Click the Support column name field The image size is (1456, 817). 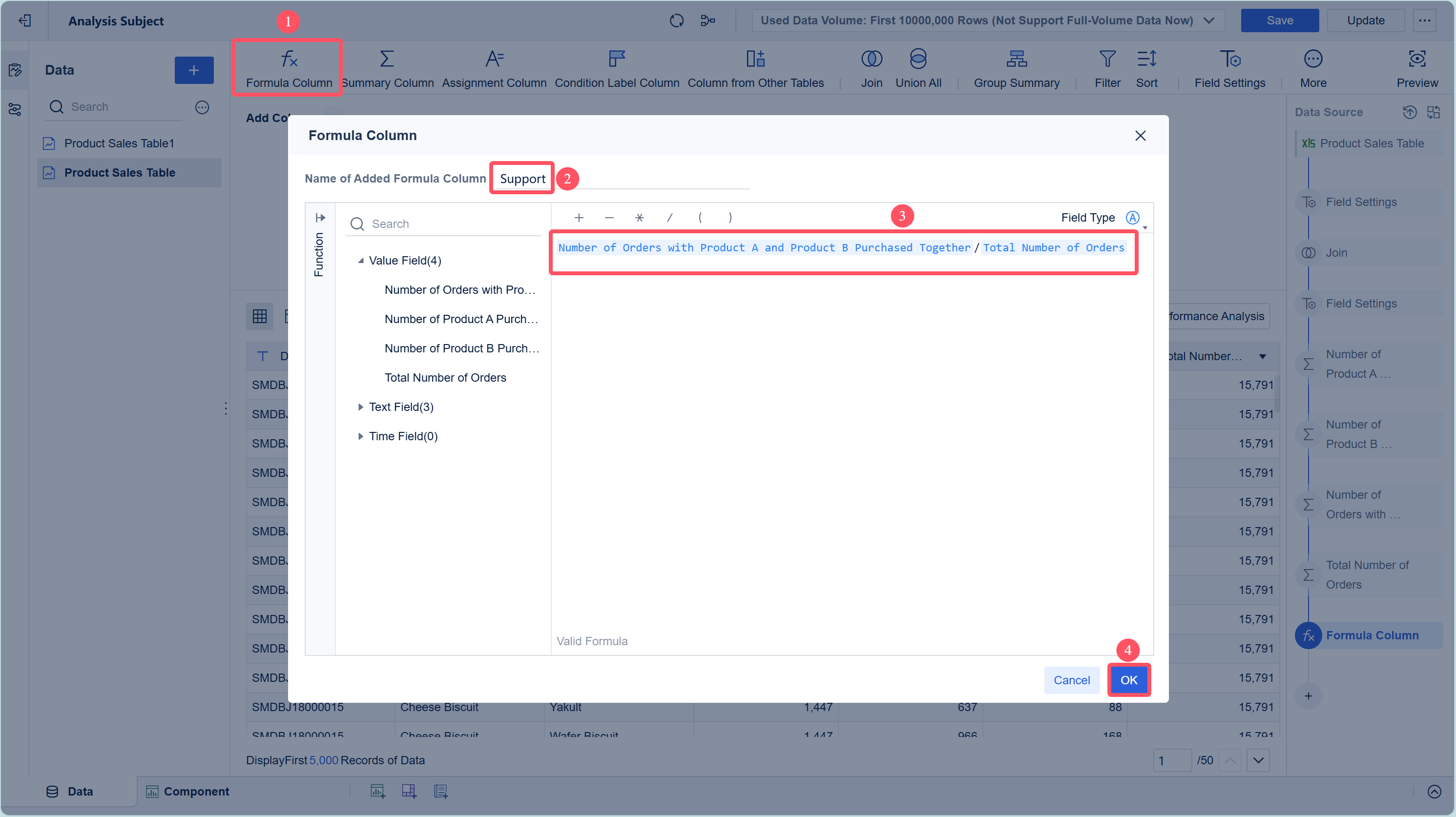522,179
